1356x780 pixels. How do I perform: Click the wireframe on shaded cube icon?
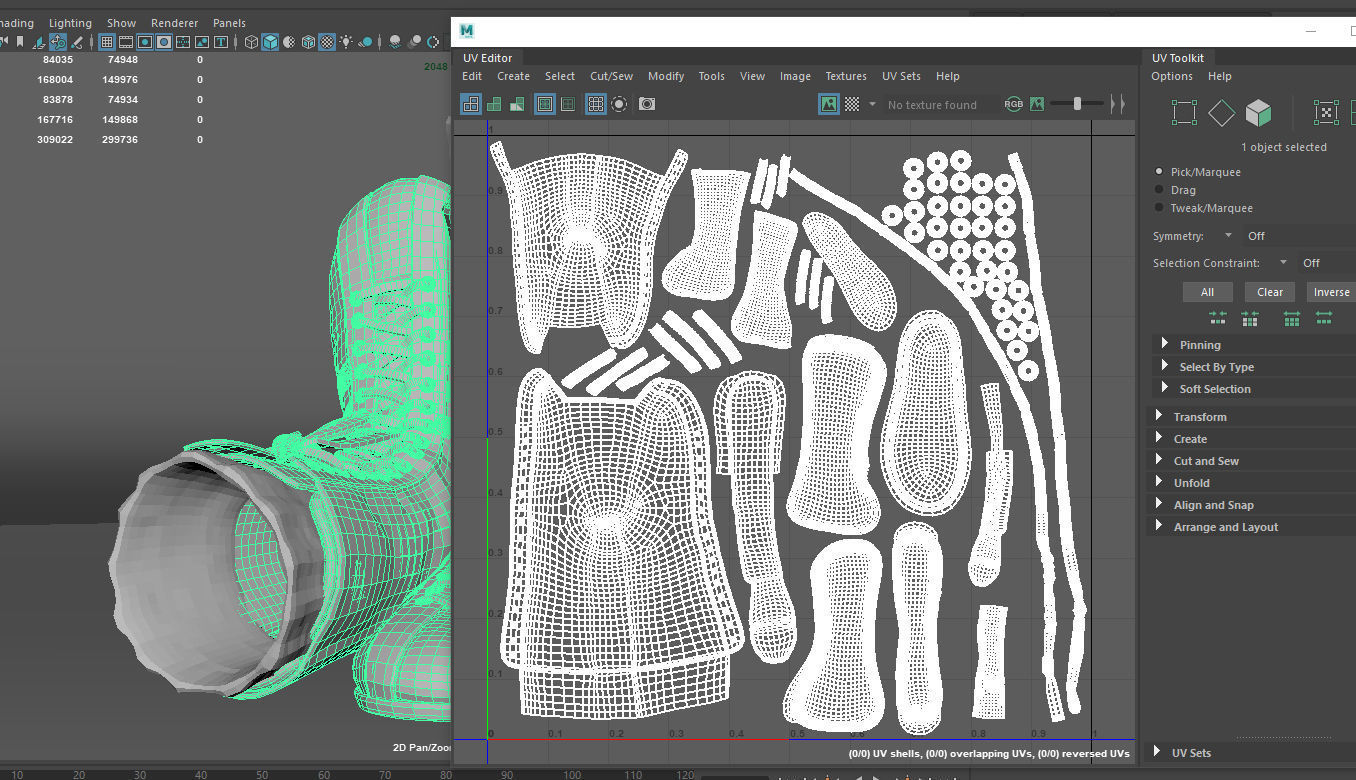(308, 42)
